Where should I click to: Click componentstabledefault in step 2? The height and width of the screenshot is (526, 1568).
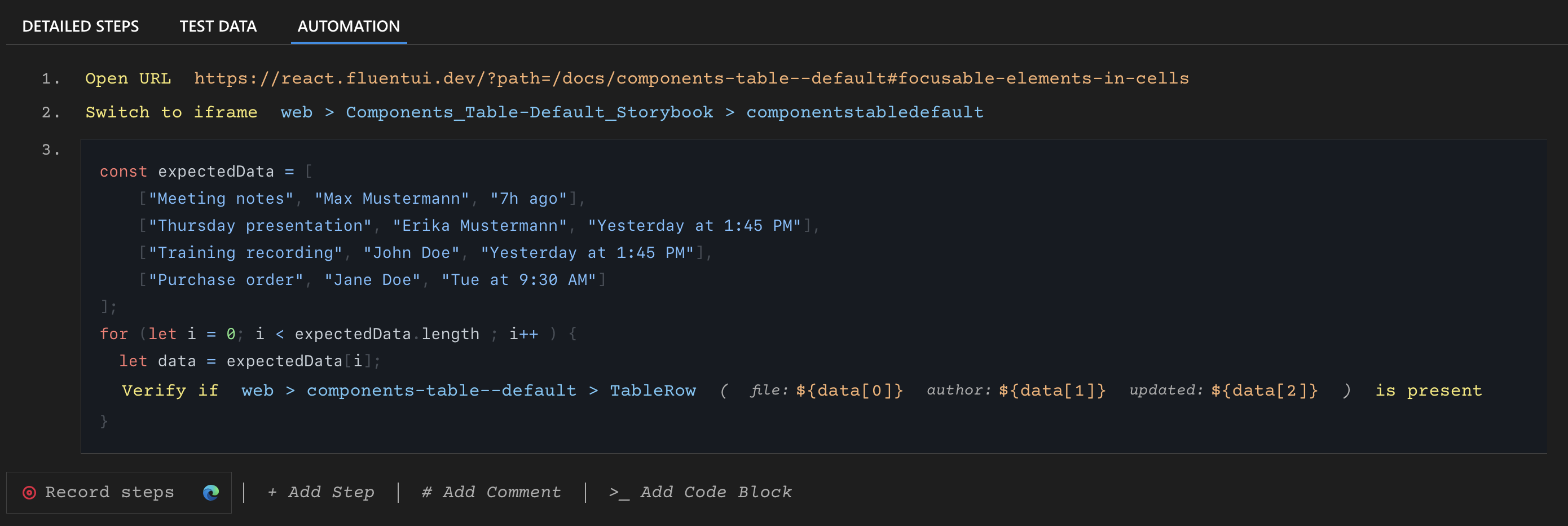coord(864,113)
